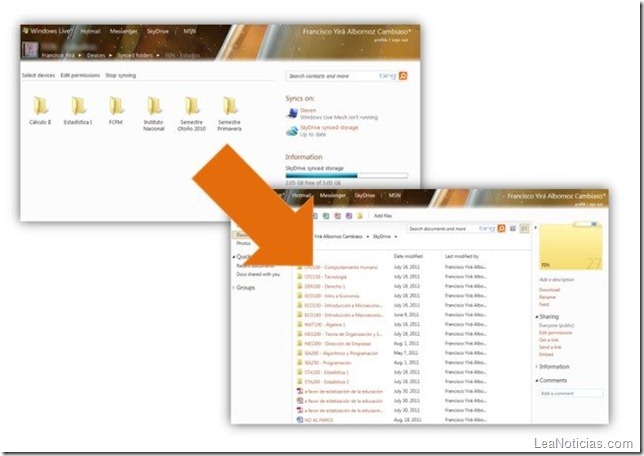
Task: Open the breadcrumb arrow after Albornoz Cambiaso
Action: 368,237
